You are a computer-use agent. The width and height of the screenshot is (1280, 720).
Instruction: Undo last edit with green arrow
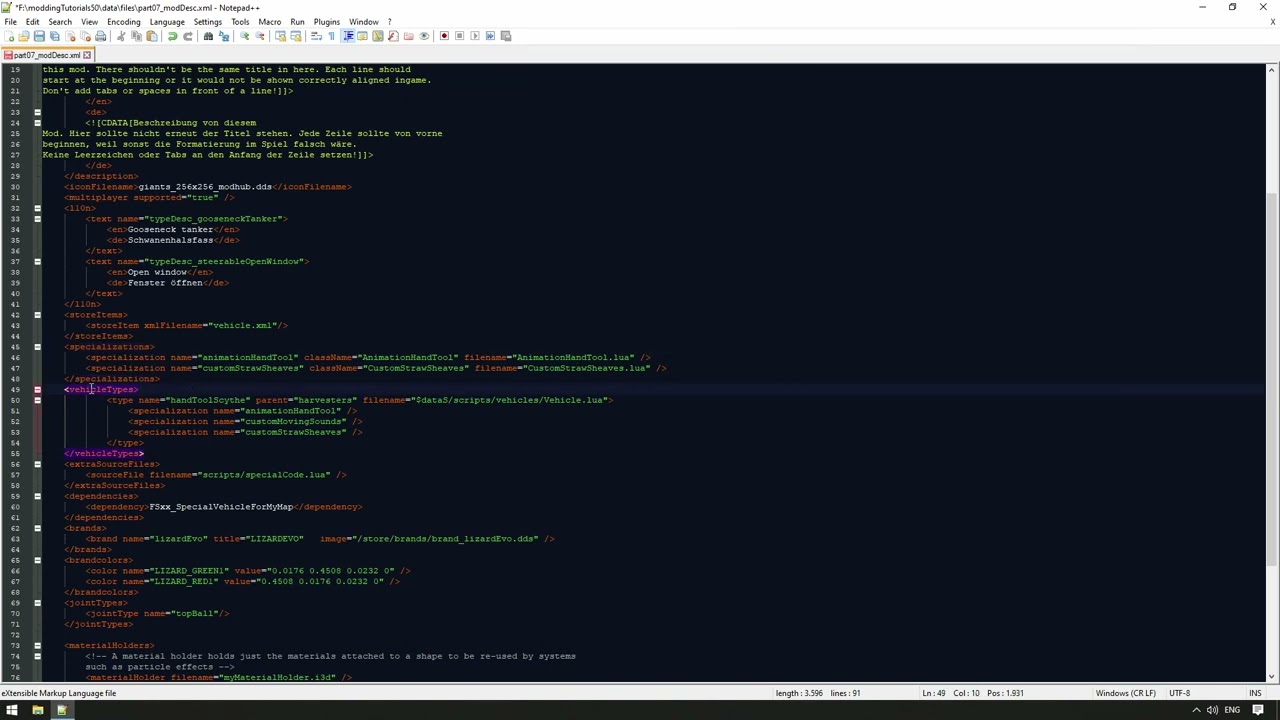(173, 36)
